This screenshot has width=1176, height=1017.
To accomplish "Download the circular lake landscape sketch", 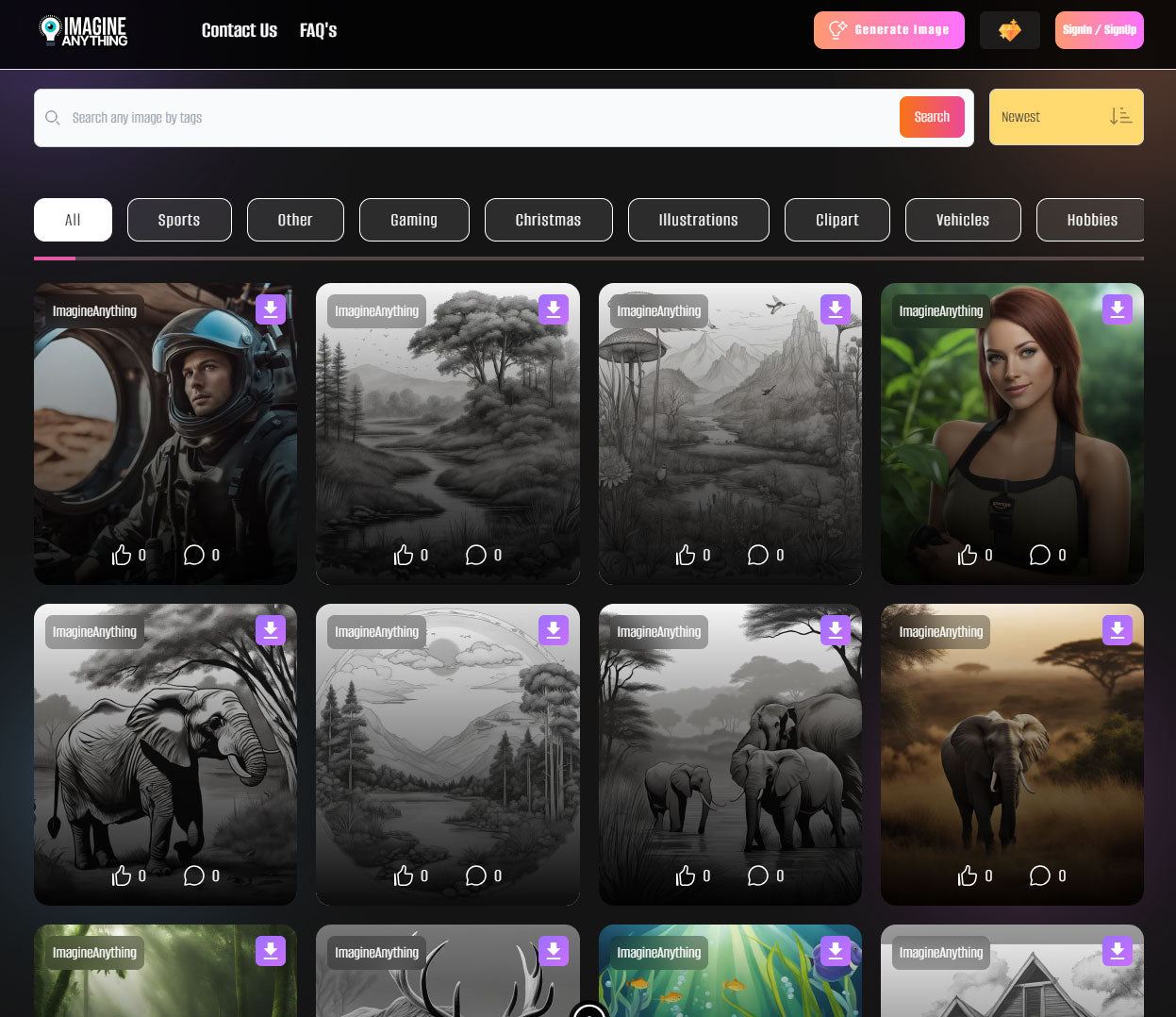I will 554,630.
